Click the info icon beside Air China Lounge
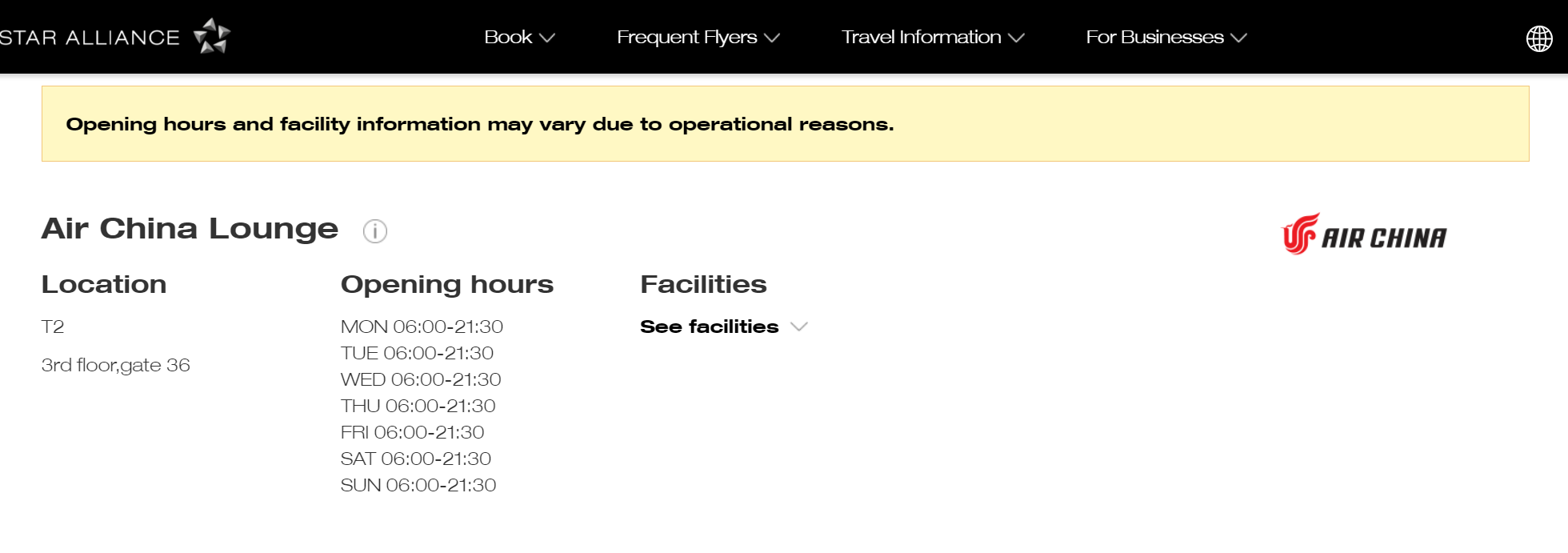The height and width of the screenshot is (553, 1568). pyautogui.click(x=375, y=231)
